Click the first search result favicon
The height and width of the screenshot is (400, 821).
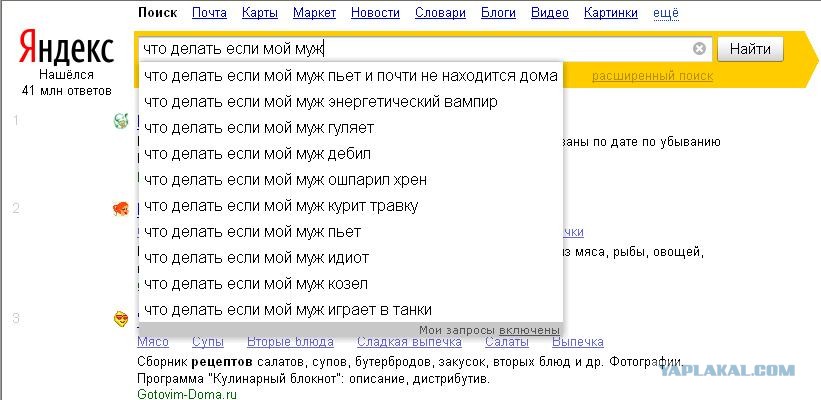121,122
